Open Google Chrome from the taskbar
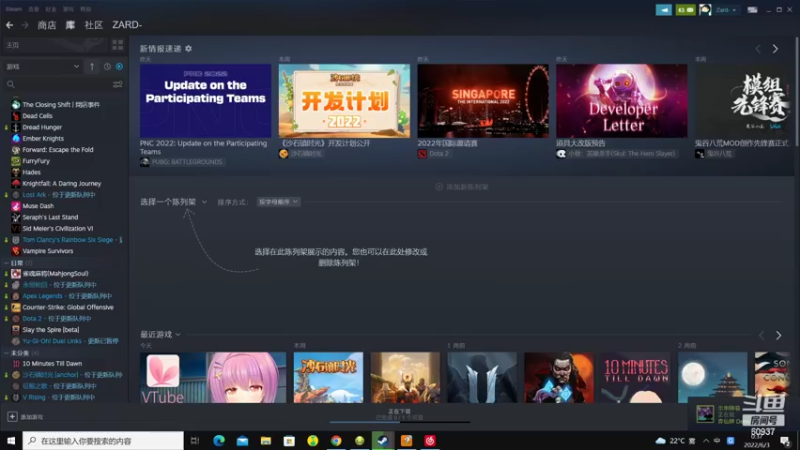The image size is (800, 450). coord(336,440)
